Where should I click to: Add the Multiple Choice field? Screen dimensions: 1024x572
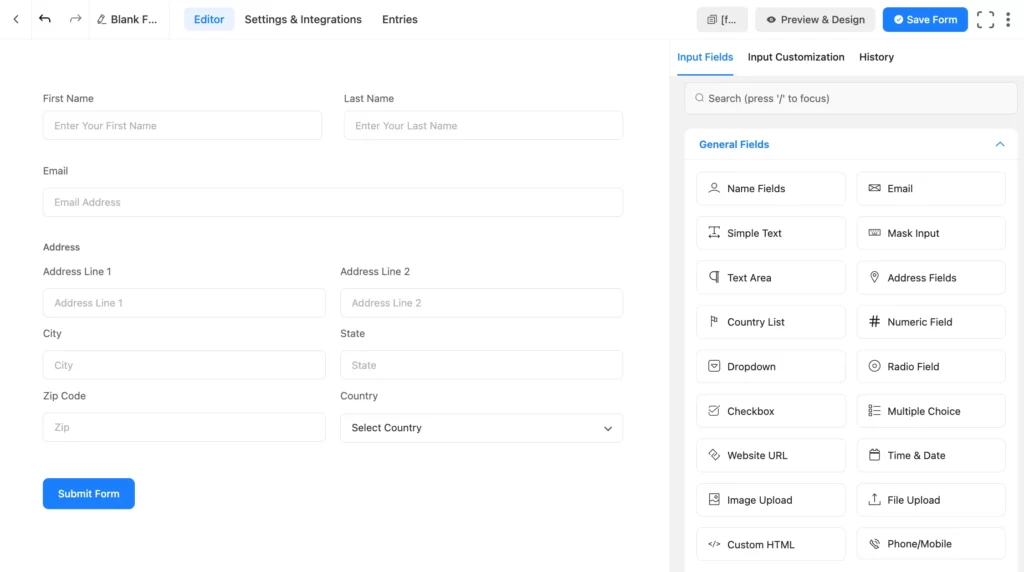pyautogui.click(x=931, y=411)
